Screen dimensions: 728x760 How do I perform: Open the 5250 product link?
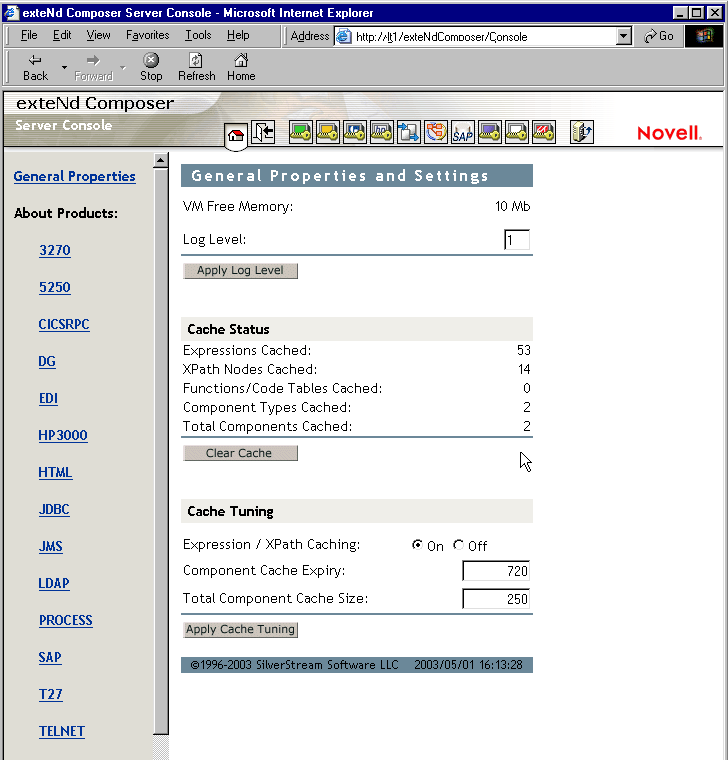(x=55, y=287)
